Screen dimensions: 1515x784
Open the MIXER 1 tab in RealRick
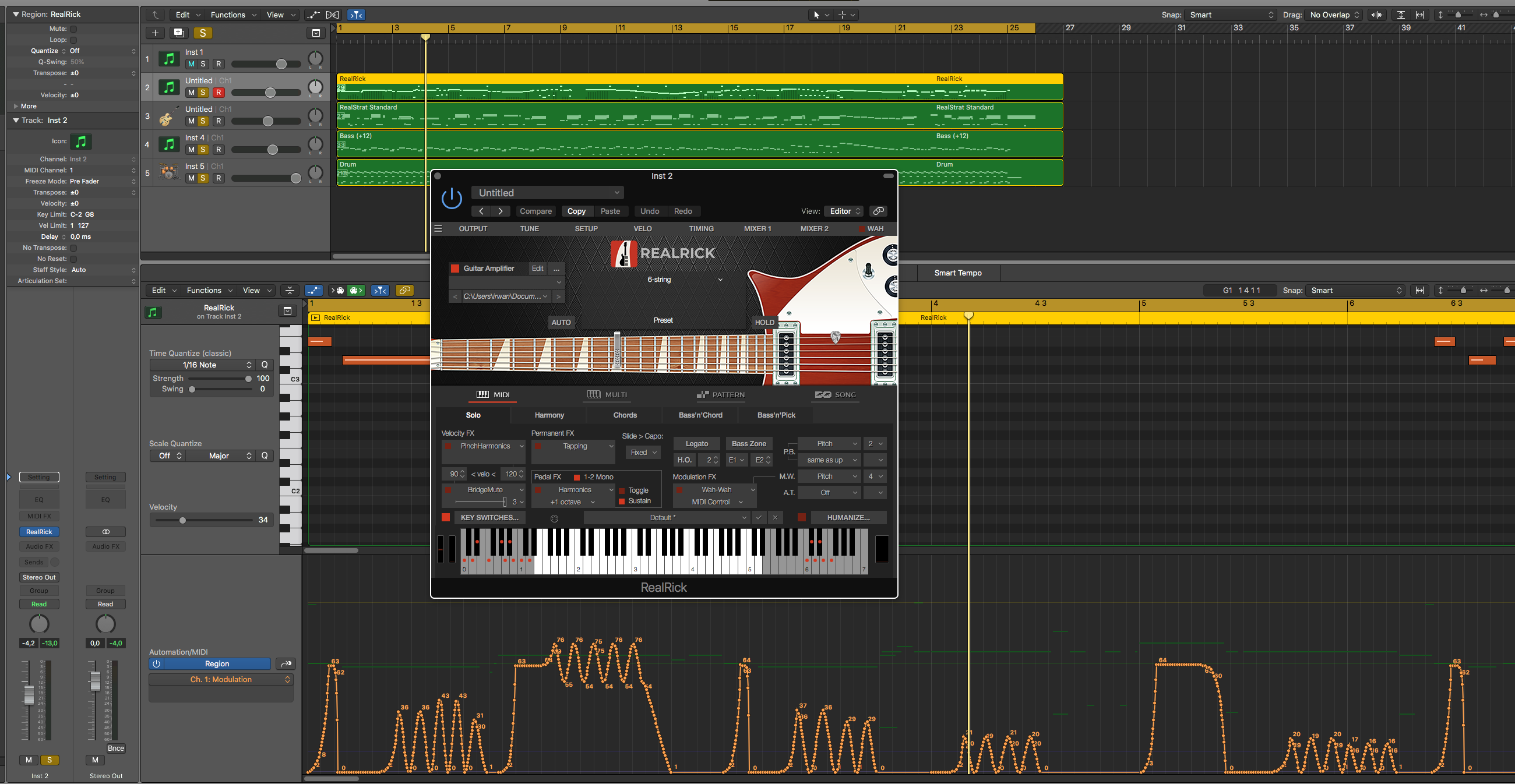pos(757,228)
